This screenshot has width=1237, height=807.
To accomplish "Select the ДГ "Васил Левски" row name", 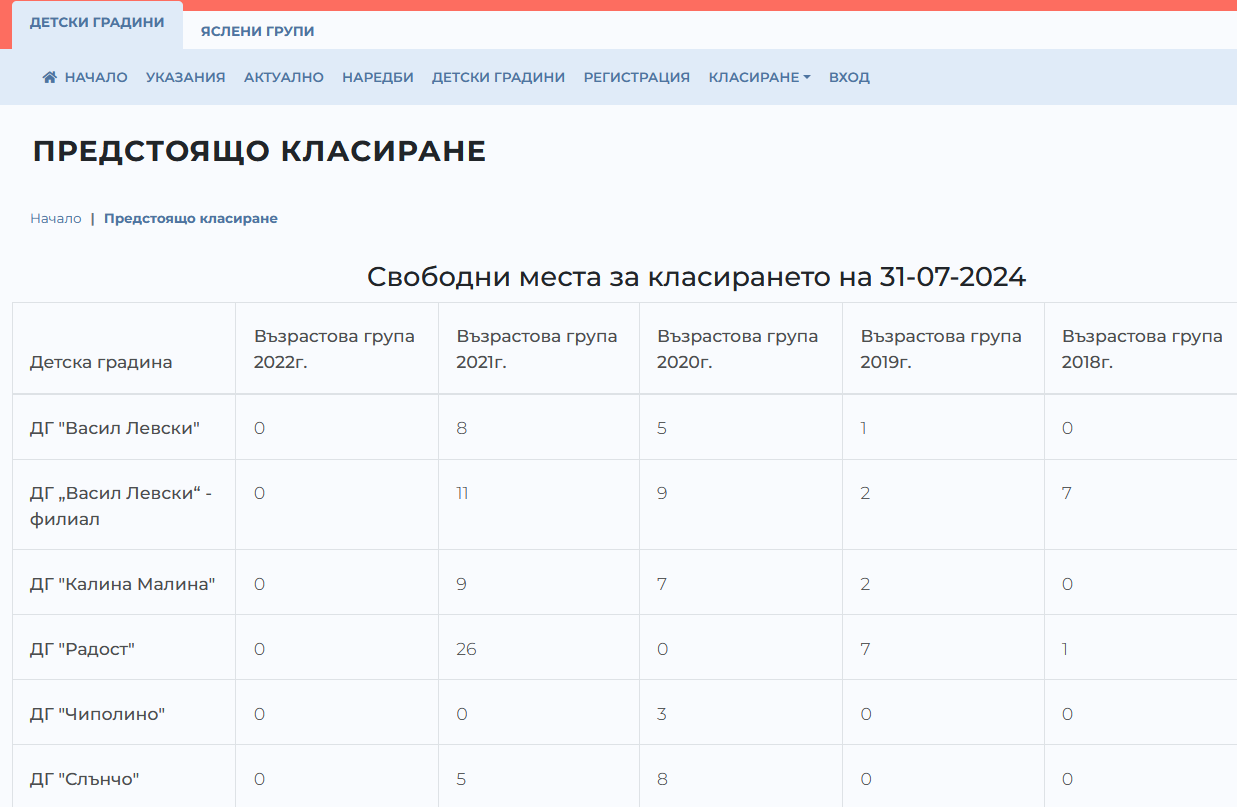I will point(115,428).
